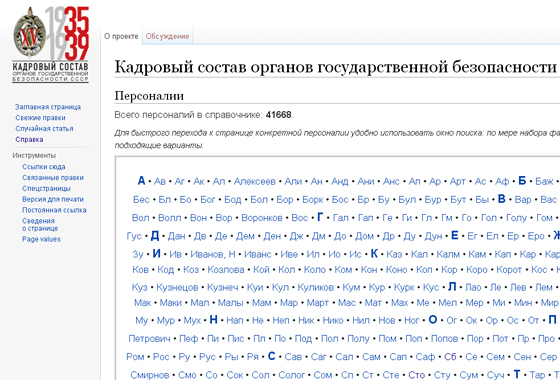560x380 pixels.
Task: Open 'Свежие правки' sidebar link
Action: [40, 118]
